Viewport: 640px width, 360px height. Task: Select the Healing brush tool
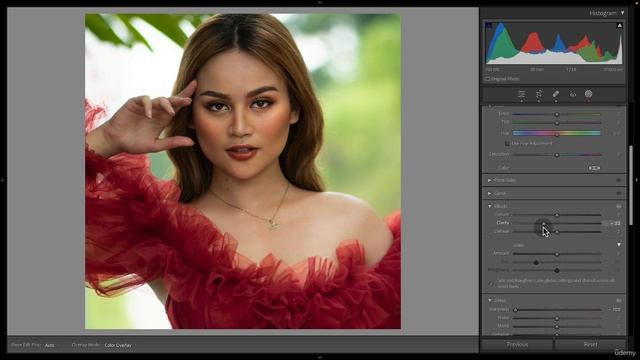556,94
